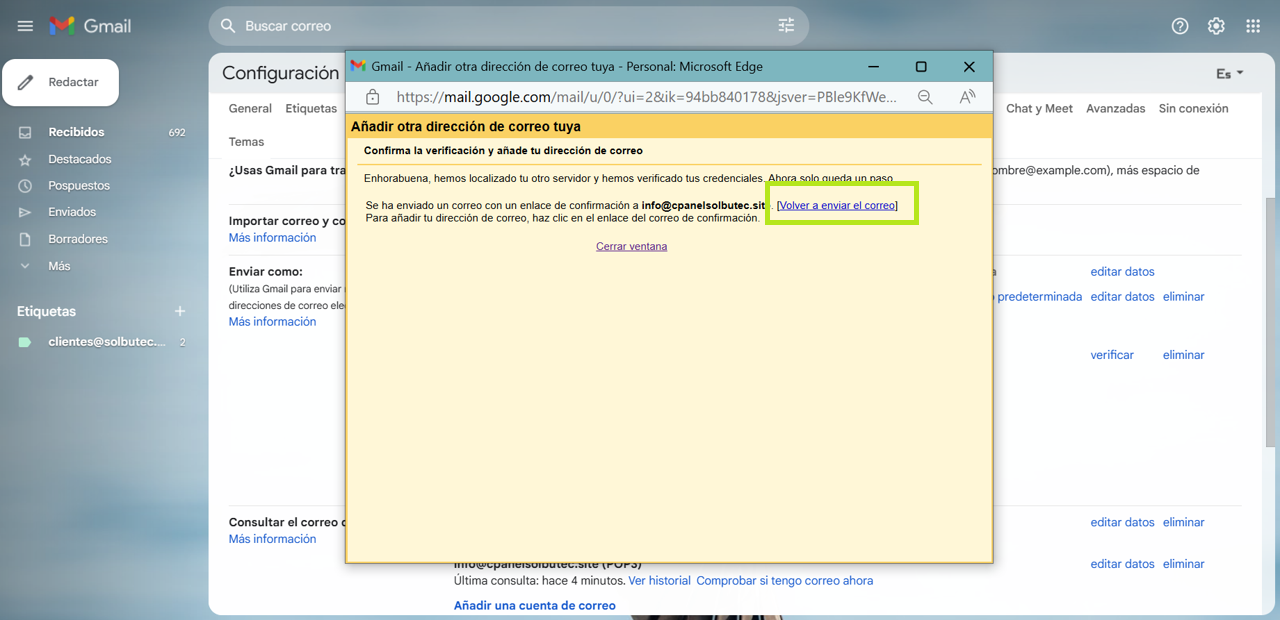The height and width of the screenshot is (620, 1280).
Task: Click the Buscar correo search field
Action: pyautogui.click(x=500, y=26)
